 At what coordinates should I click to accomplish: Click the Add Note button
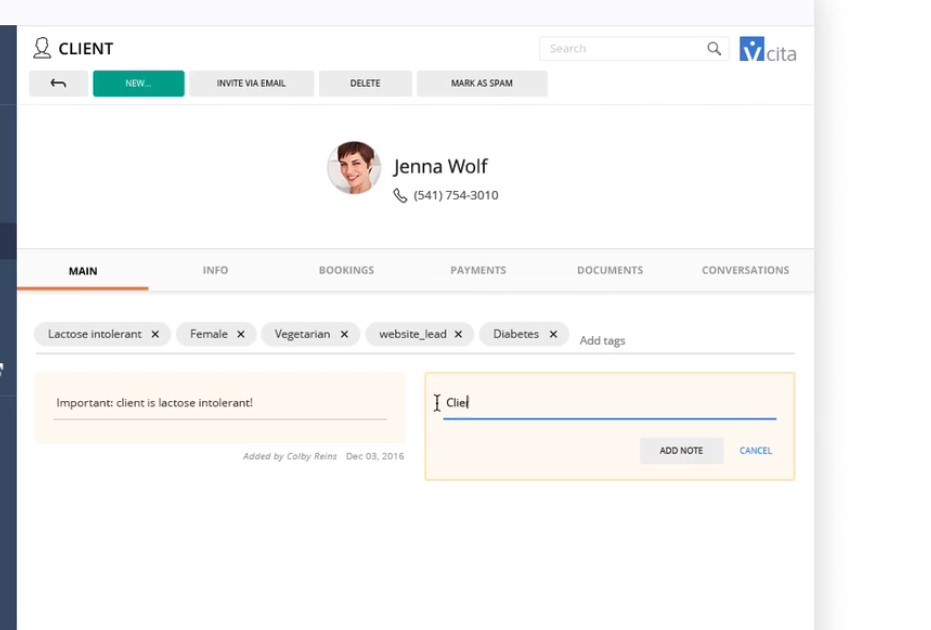pyautogui.click(x=681, y=451)
